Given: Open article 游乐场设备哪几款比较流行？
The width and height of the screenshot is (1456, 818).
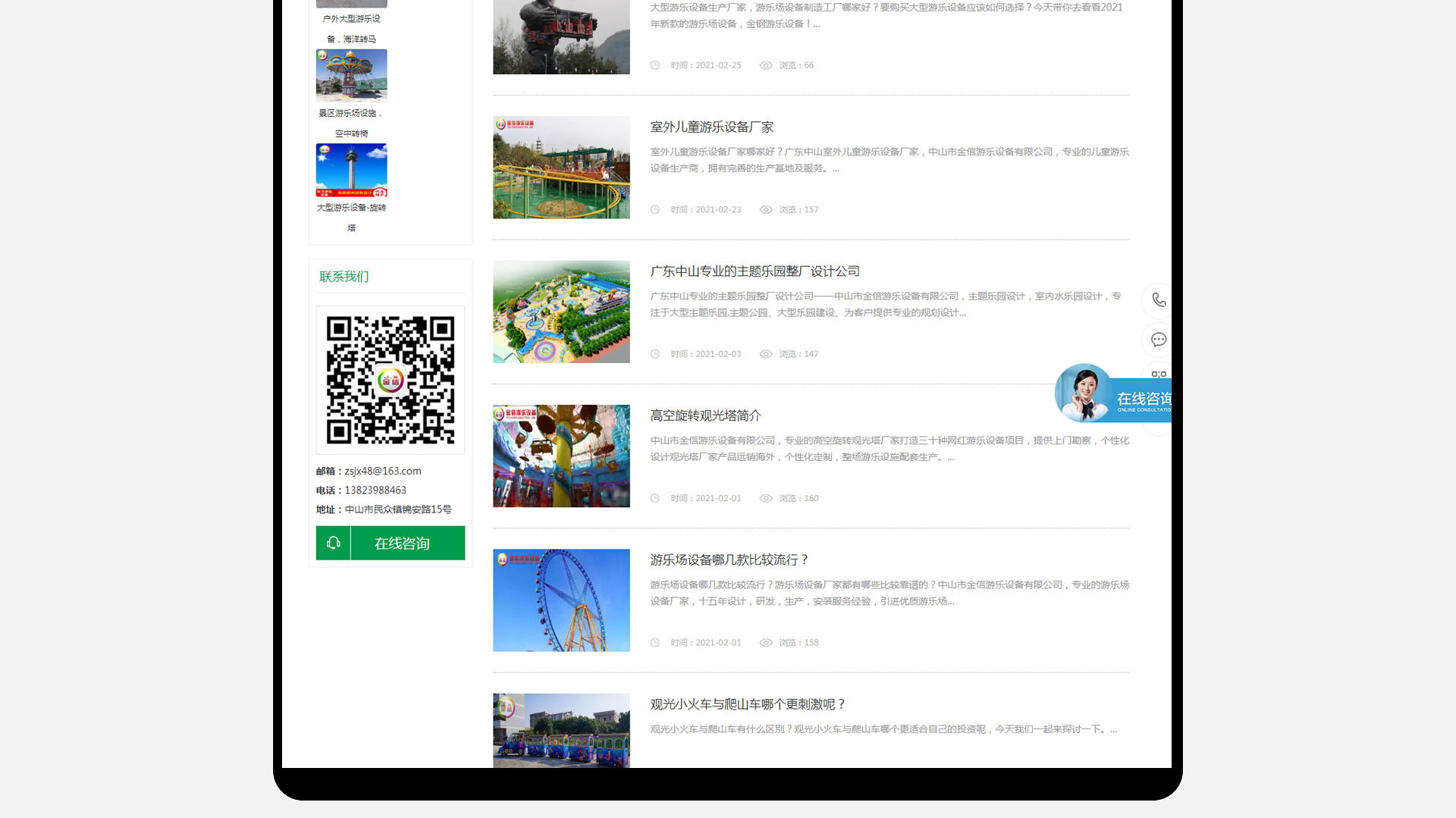Looking at the screenshot, I should tap(730, 559).
